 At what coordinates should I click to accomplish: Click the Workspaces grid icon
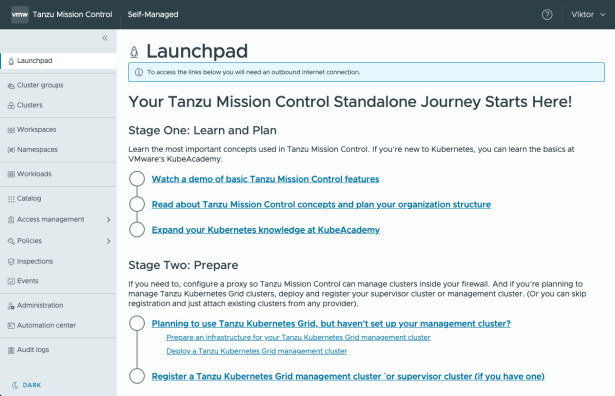click(x=11, y=130)
